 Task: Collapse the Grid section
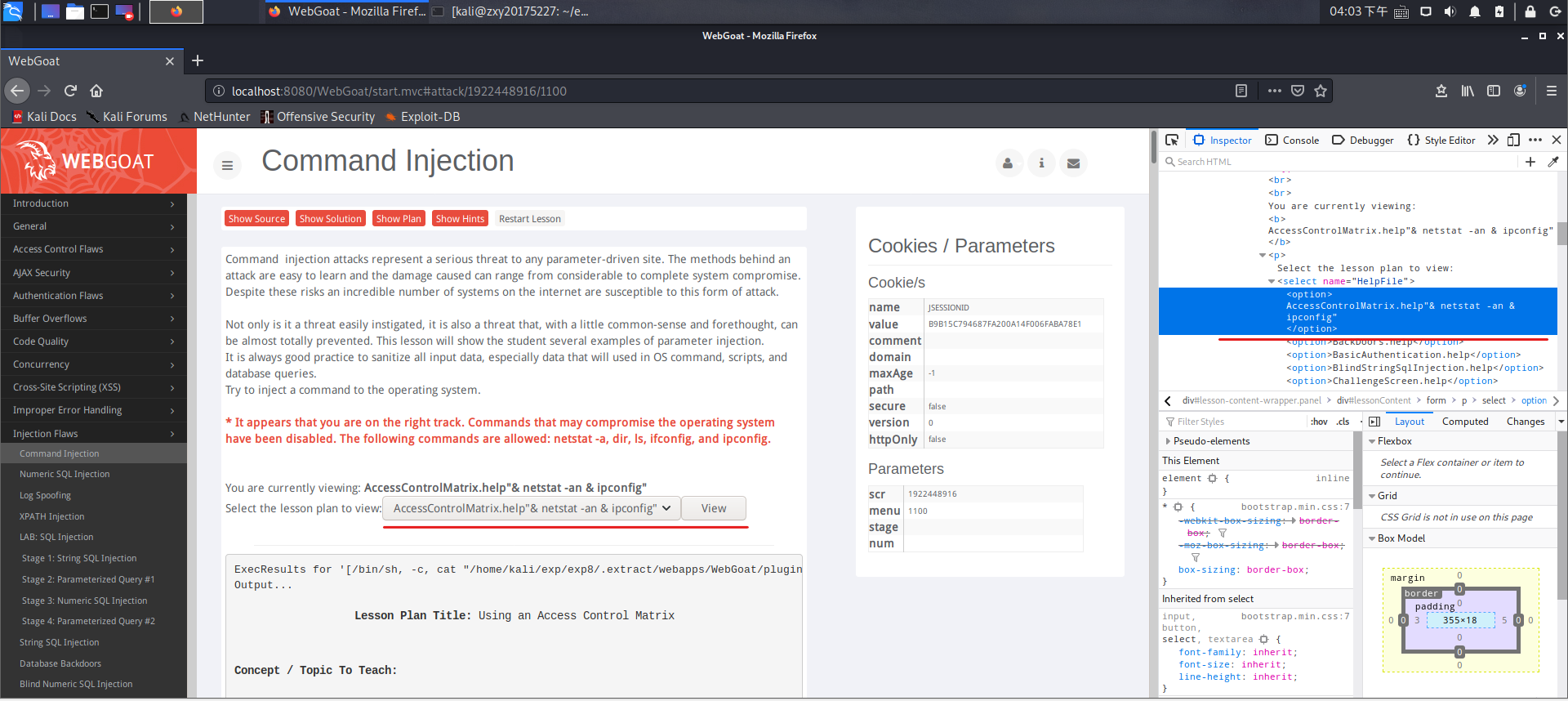1372,496
